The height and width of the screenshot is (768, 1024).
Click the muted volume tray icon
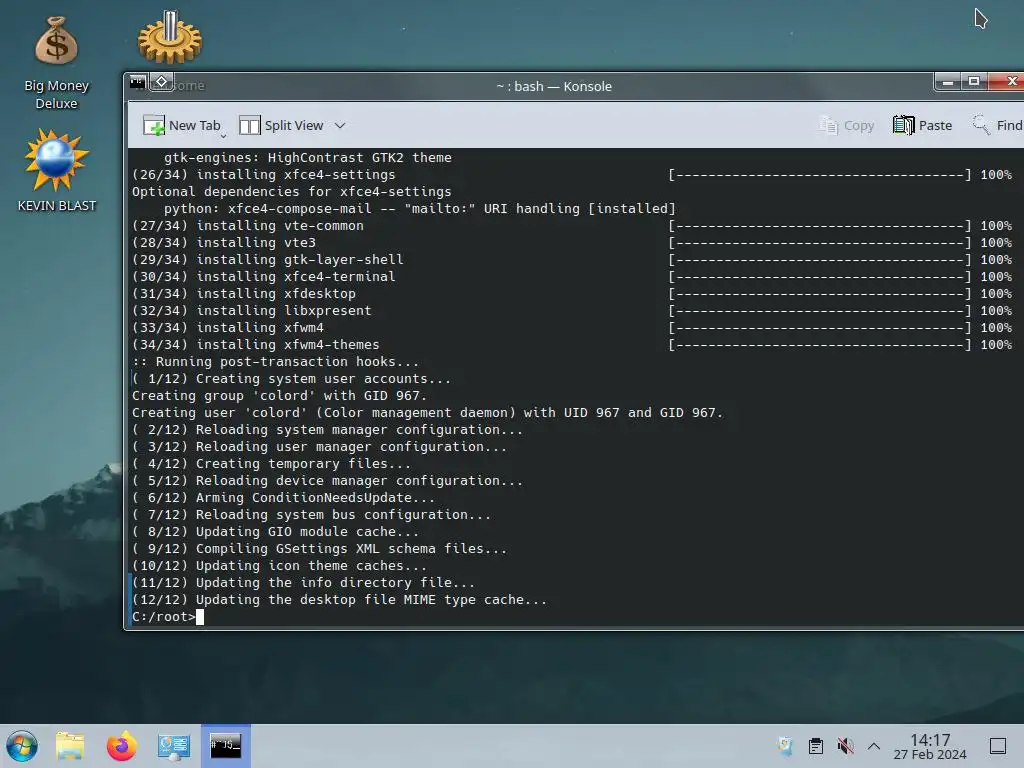[x=845, y=746]
